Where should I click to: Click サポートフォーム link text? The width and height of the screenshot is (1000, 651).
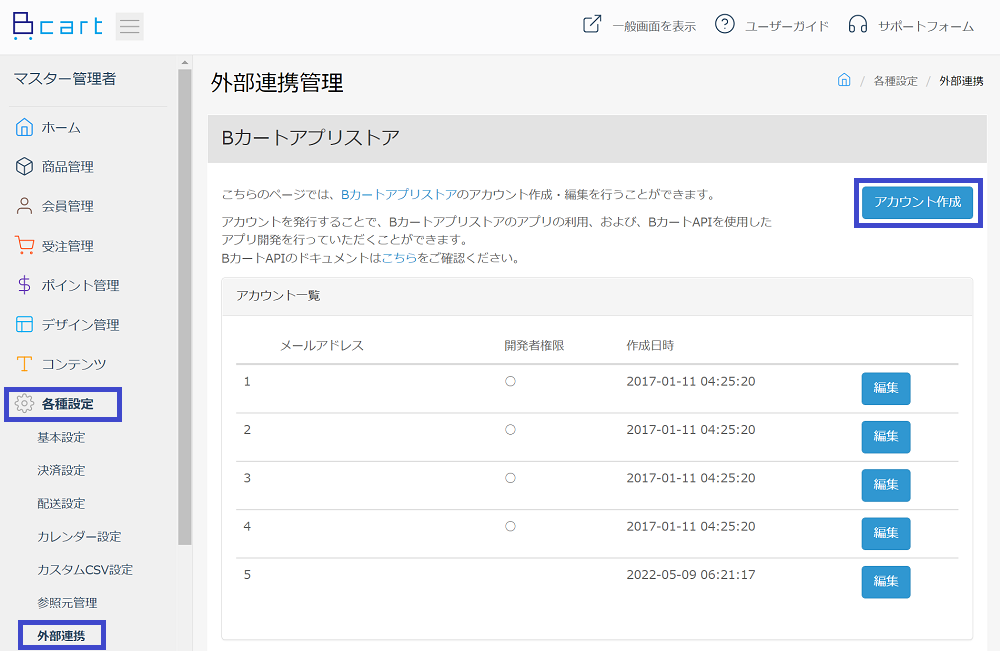926,26
